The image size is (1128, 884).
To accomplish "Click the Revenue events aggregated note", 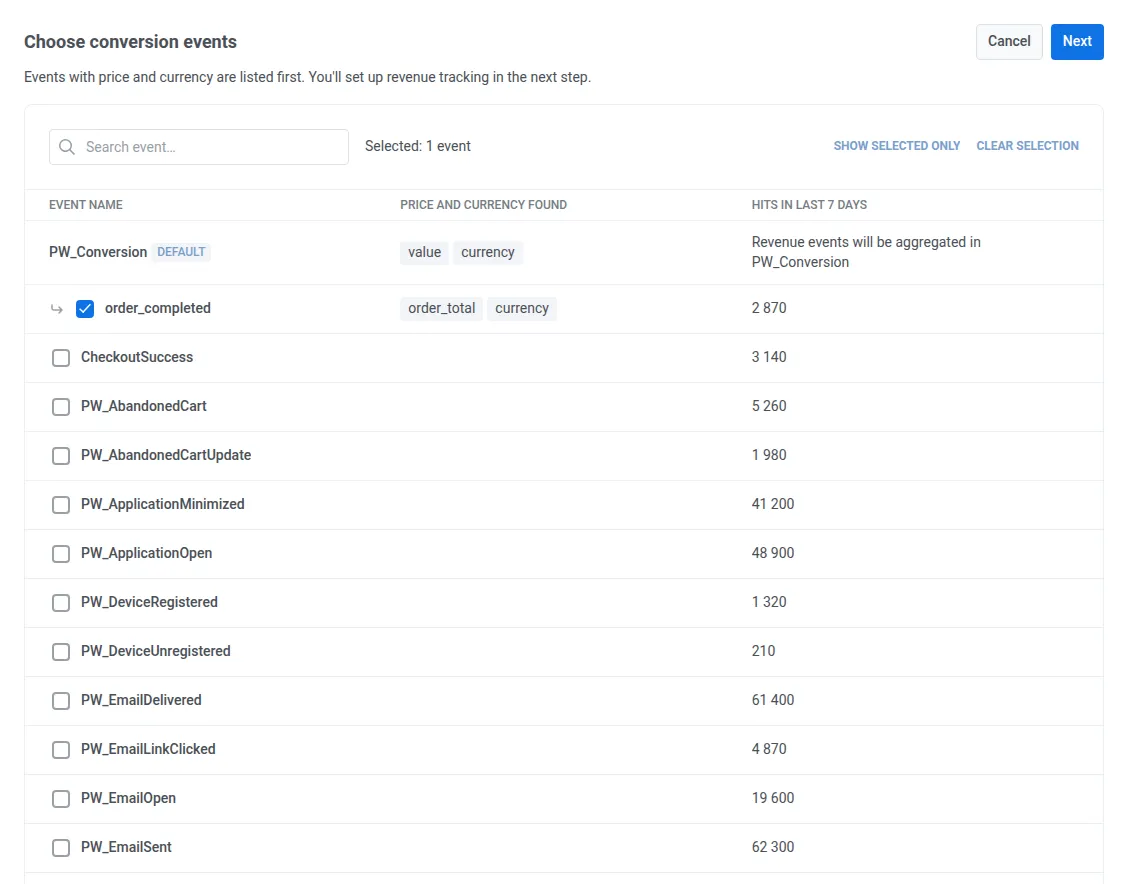I will pos(866,252).
